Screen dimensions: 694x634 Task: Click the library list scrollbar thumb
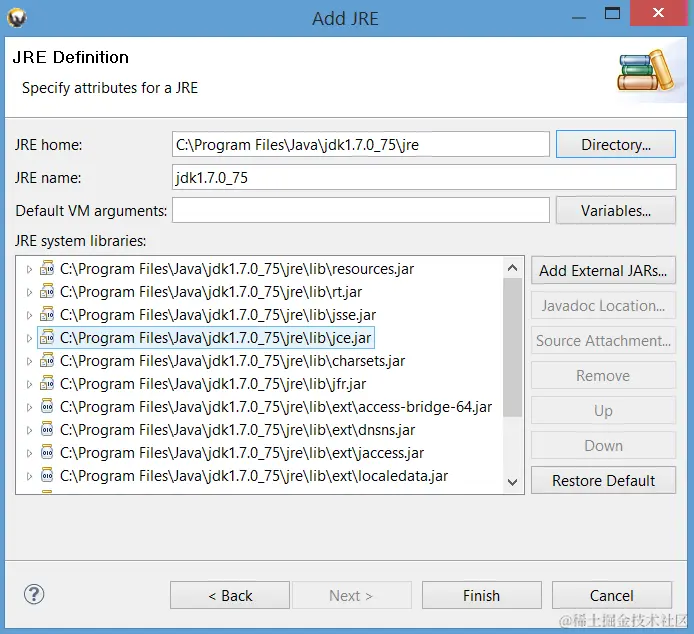pos(513,348)
